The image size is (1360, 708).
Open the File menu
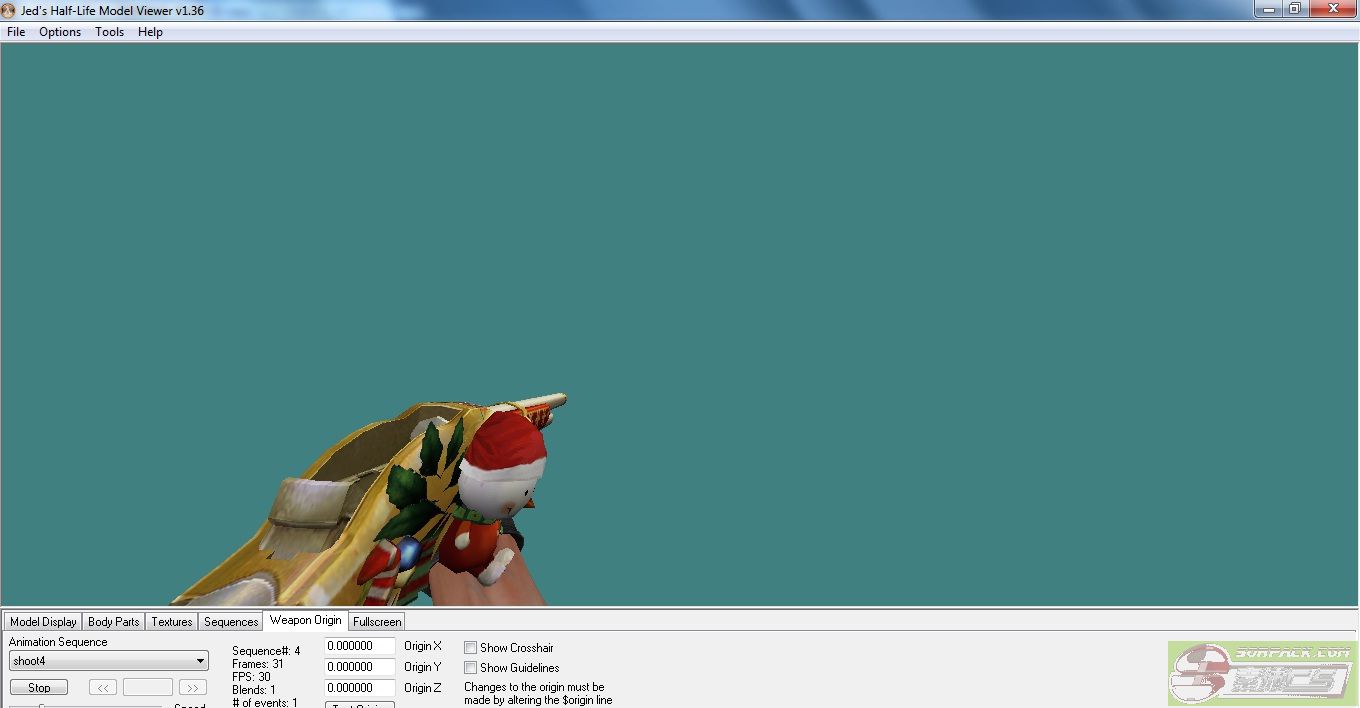(16, 32)
